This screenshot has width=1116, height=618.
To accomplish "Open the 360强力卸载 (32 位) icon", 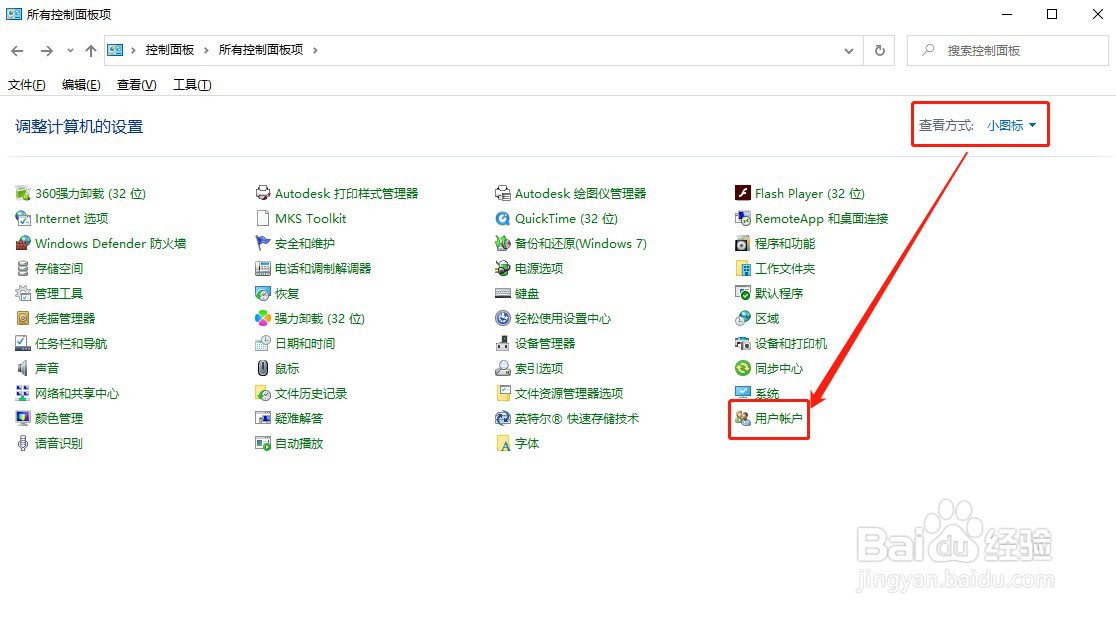I will coord(23,194).
